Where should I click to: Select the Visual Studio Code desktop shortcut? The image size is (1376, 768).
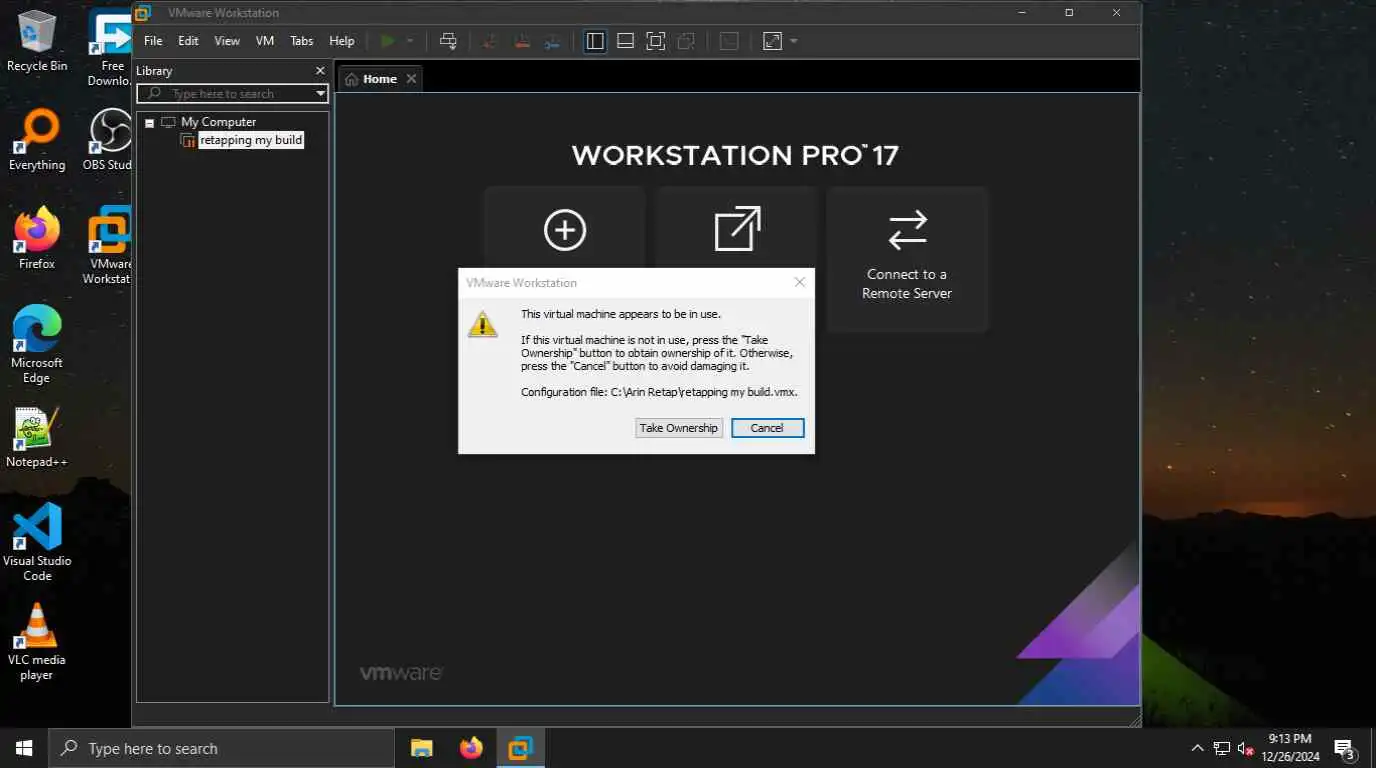coord(37,542)
